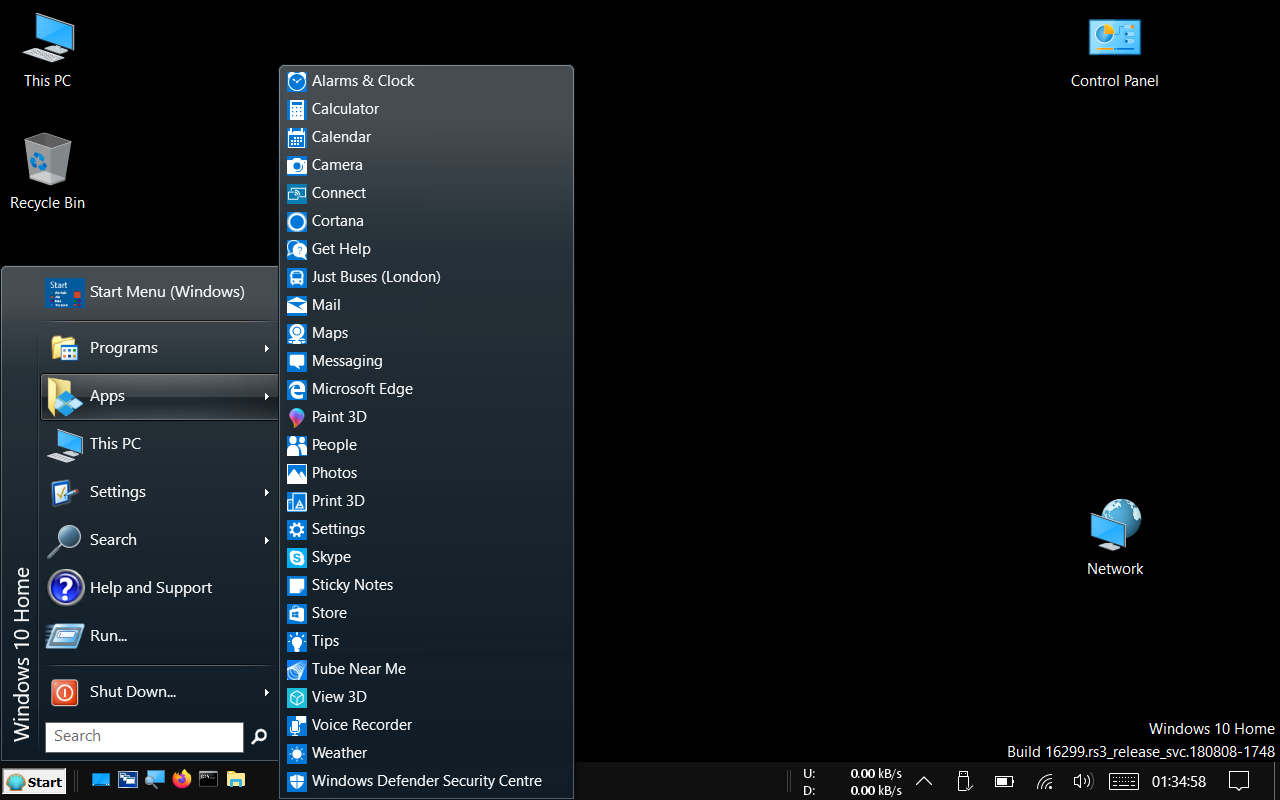The image size is (1280, 800).
Task: Launch Print 3D
Action: pyautogui.click(x=426, y=501)
